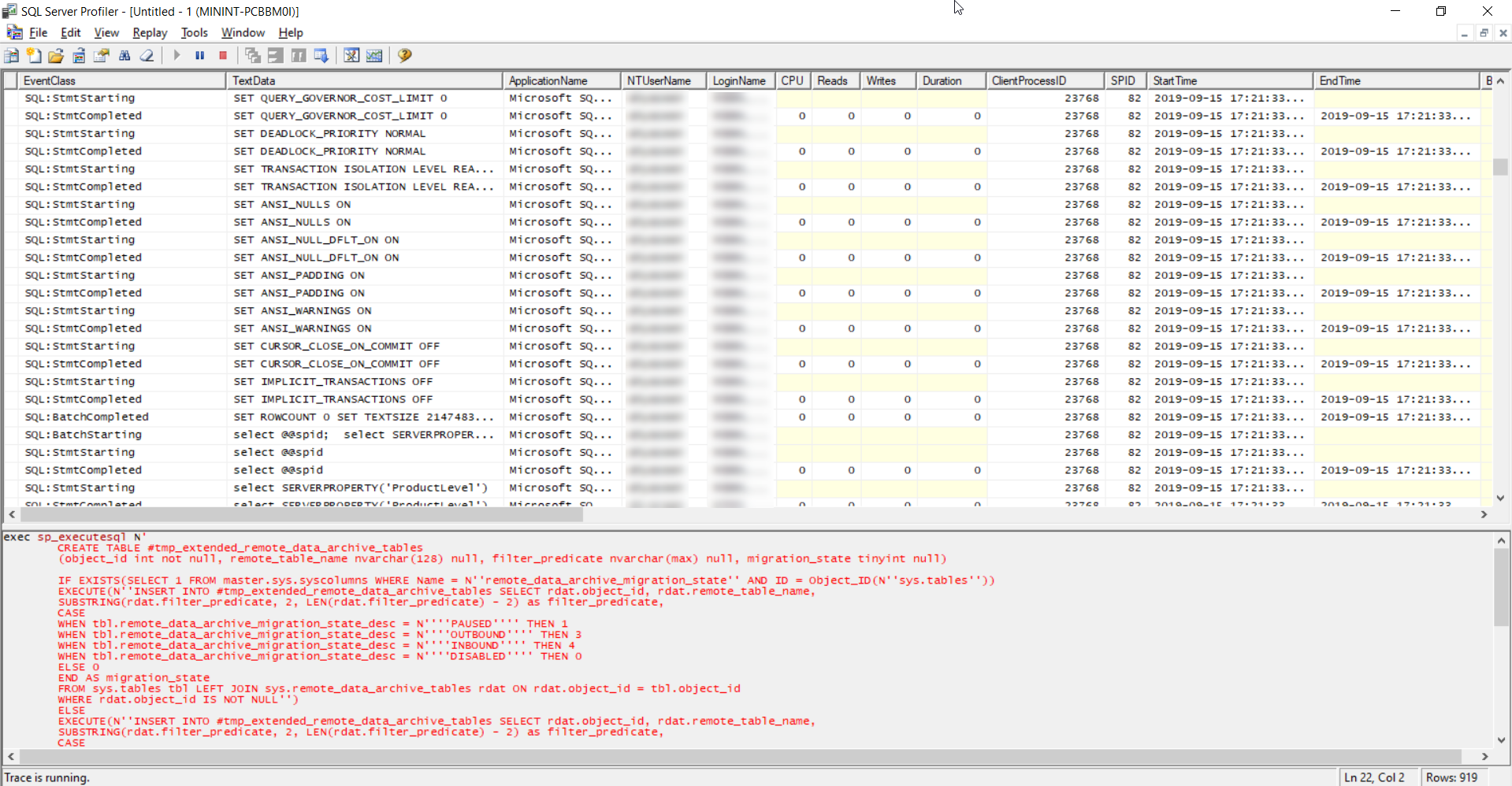Open trace Properties icon in toolbar
Screen dimensions: 1512x786
point(102,55)
